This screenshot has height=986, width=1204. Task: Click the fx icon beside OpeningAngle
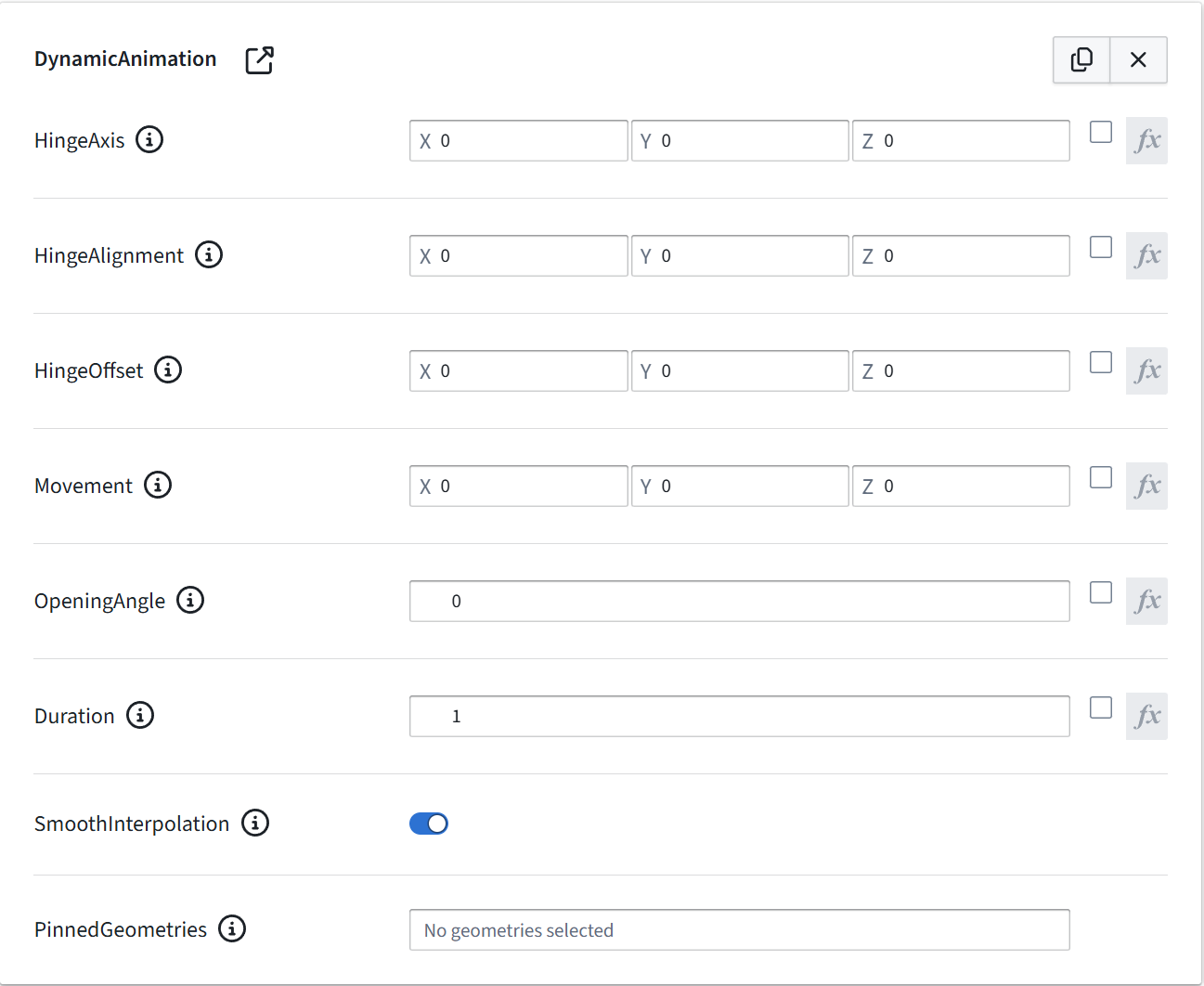(1146, 601)
